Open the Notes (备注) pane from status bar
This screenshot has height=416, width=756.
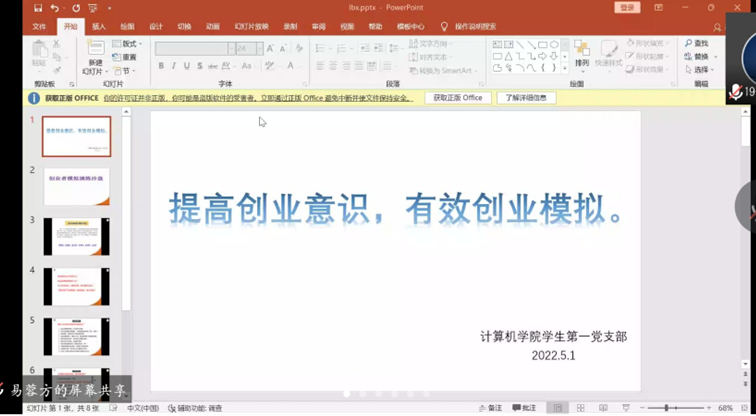coord(491,408)
